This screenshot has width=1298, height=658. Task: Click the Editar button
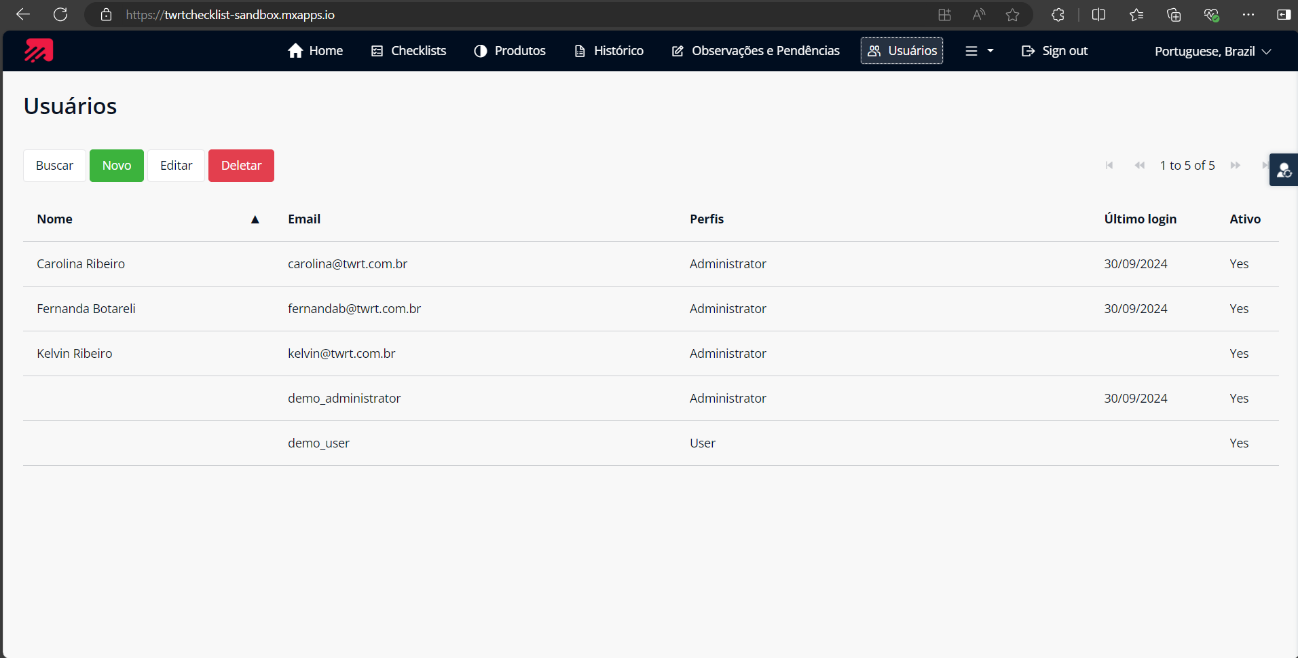pyautogui.click(x=176, y=166)
